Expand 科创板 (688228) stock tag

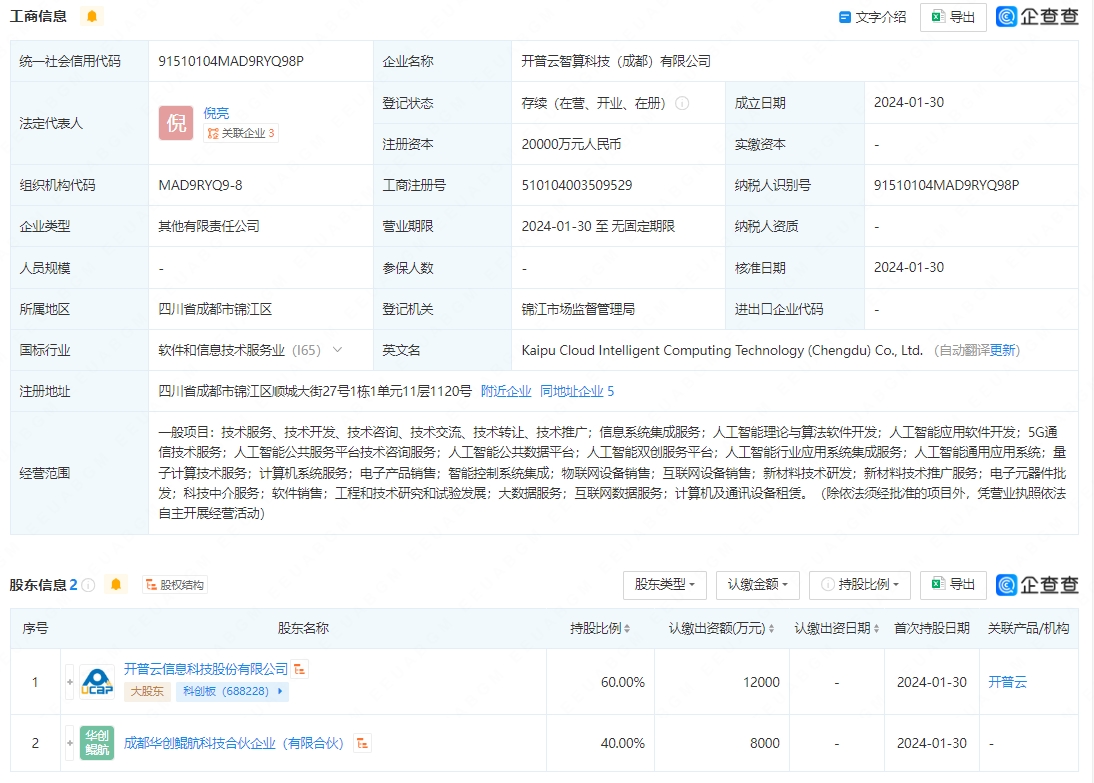point(232,691)
